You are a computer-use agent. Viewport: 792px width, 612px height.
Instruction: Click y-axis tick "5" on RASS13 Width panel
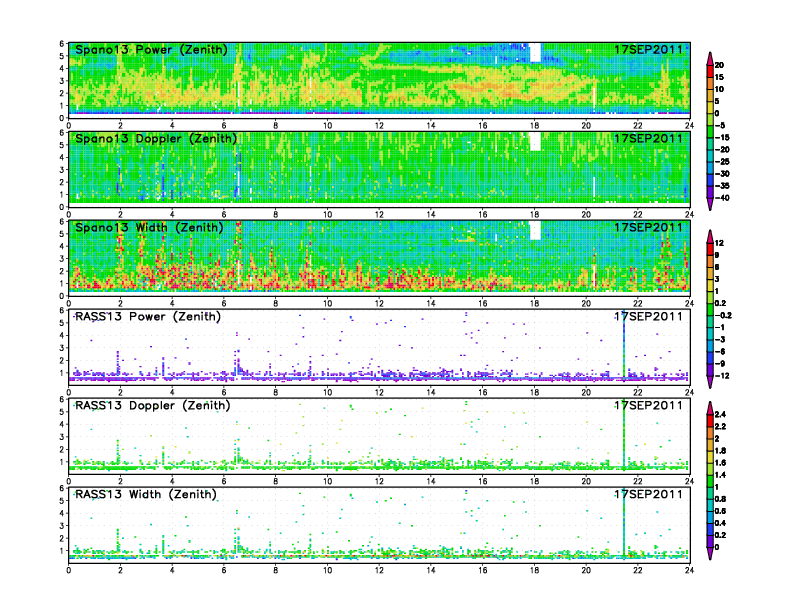62,501
